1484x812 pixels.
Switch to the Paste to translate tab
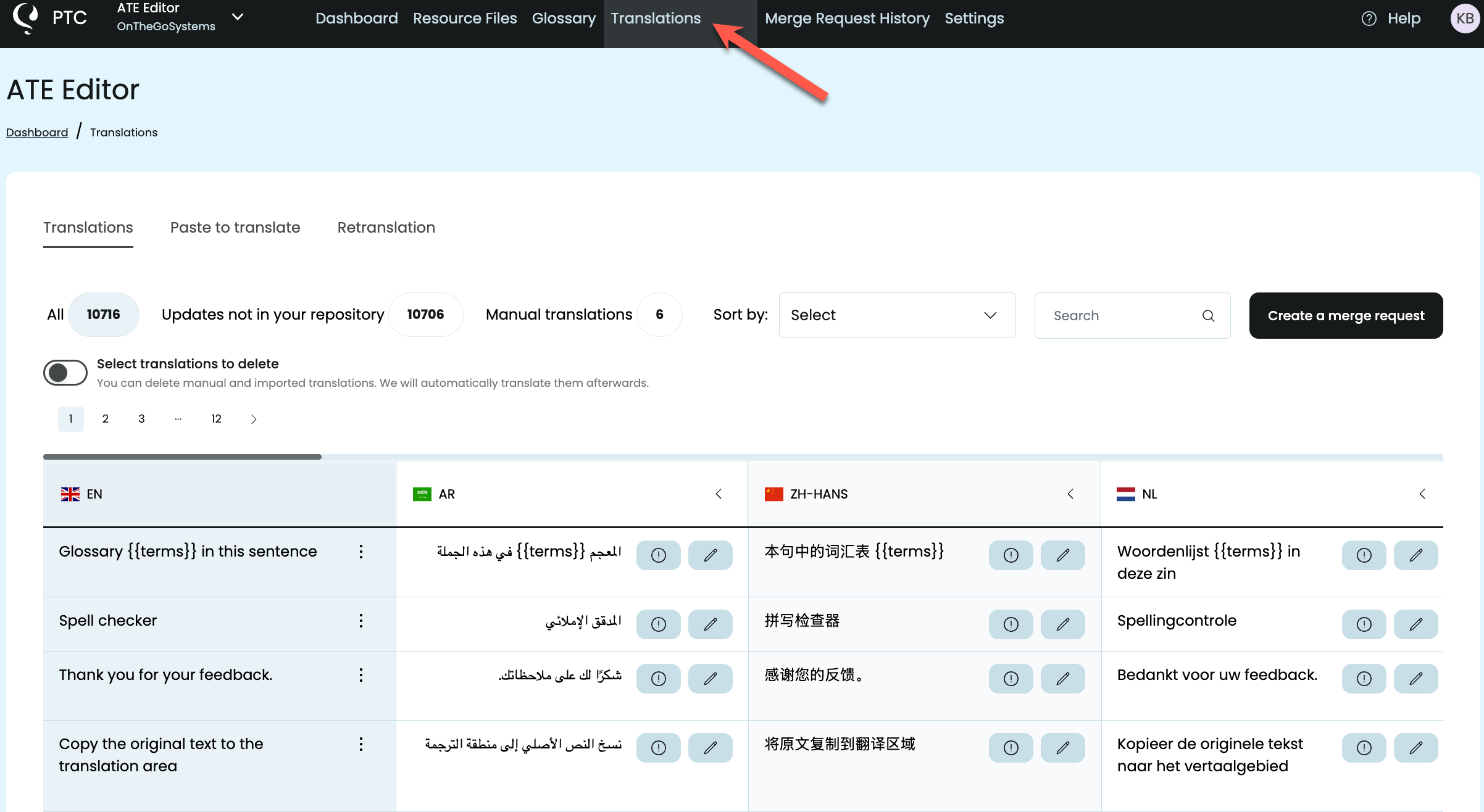coord(235,228)
